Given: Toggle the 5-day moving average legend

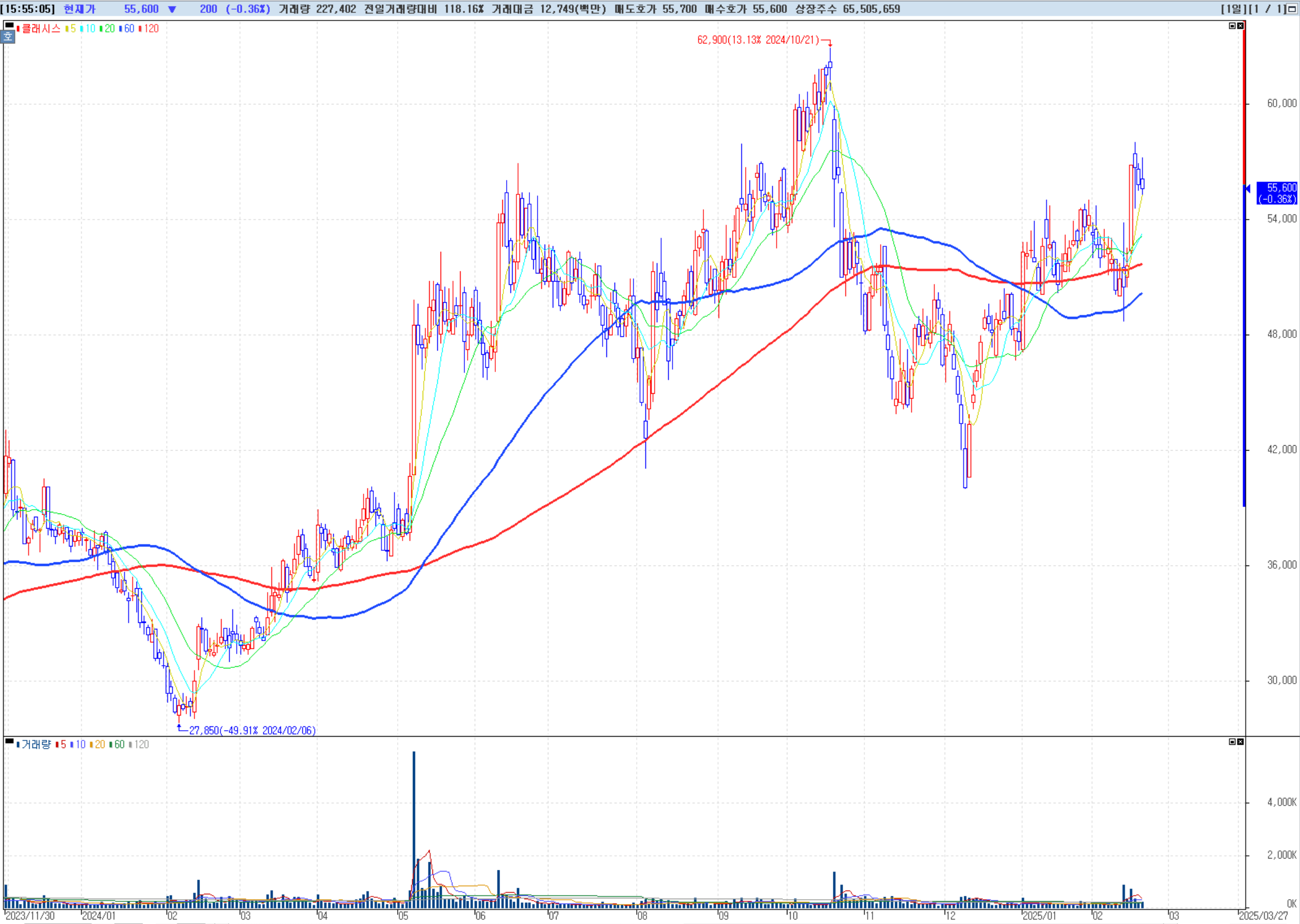Looking at the screenshot, I should [x=71, y=29].
